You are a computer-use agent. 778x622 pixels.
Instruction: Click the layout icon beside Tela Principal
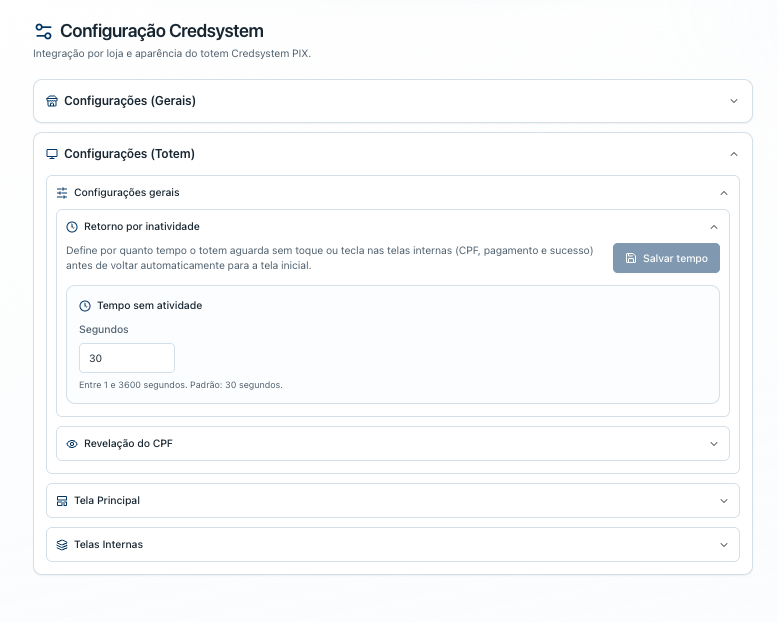click(62, 501)
